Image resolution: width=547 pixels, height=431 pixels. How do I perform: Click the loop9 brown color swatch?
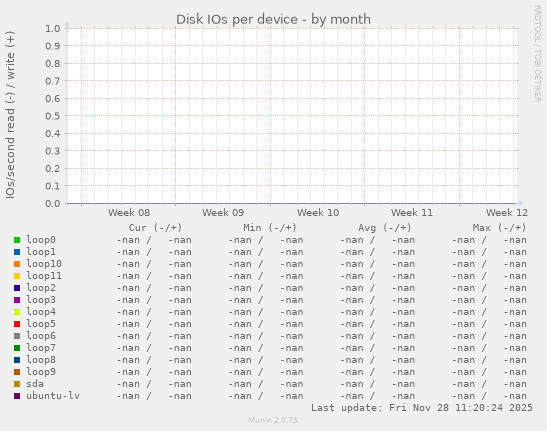pyautogui.click(x=17, y=372)
